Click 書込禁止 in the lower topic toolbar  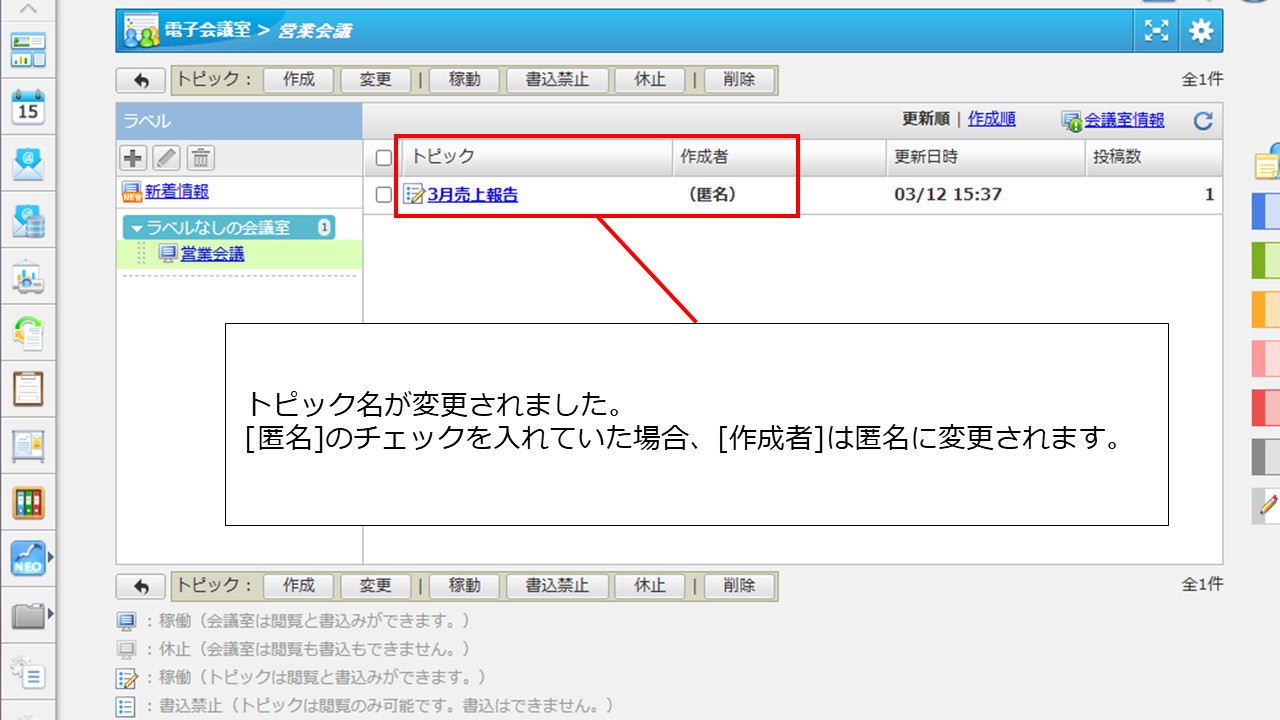(557, 586)
